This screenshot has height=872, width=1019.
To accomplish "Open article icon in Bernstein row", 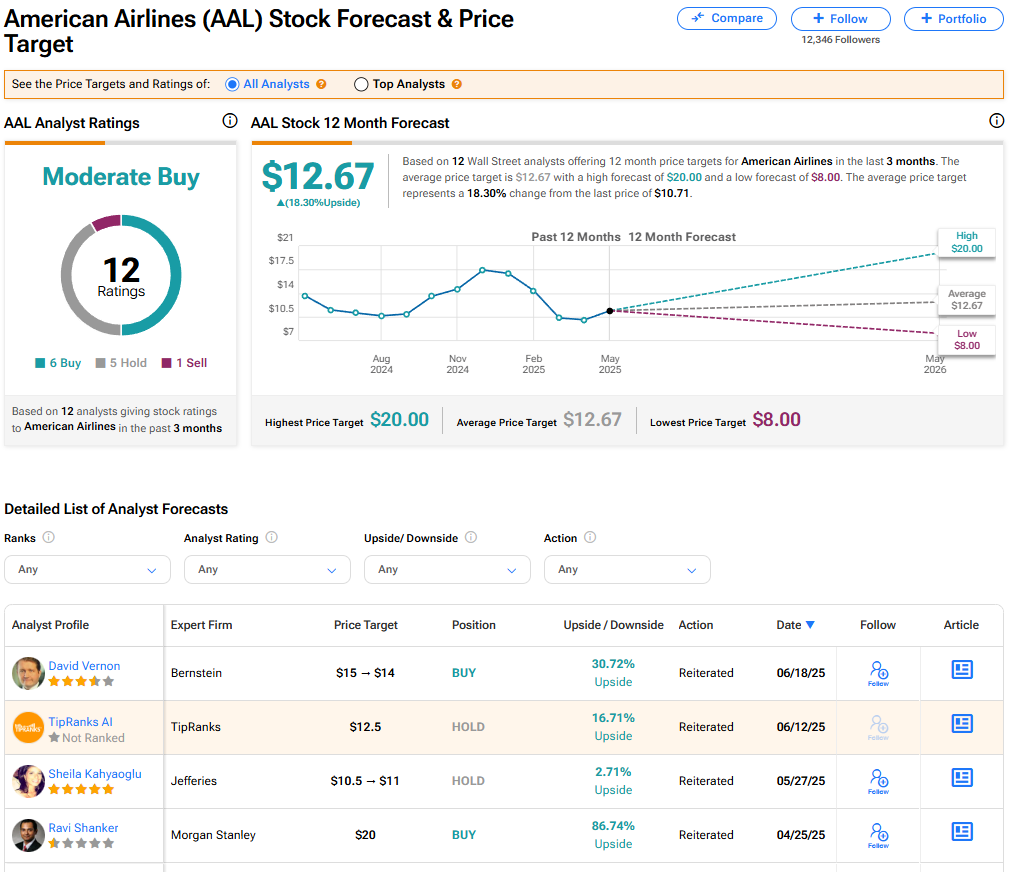I will (962, 669).
